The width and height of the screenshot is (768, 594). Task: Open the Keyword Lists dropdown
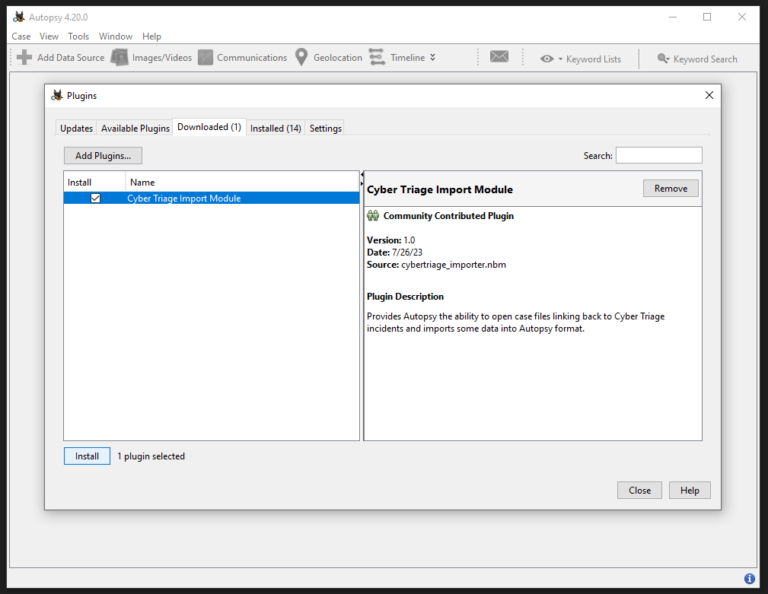[560, 59]
